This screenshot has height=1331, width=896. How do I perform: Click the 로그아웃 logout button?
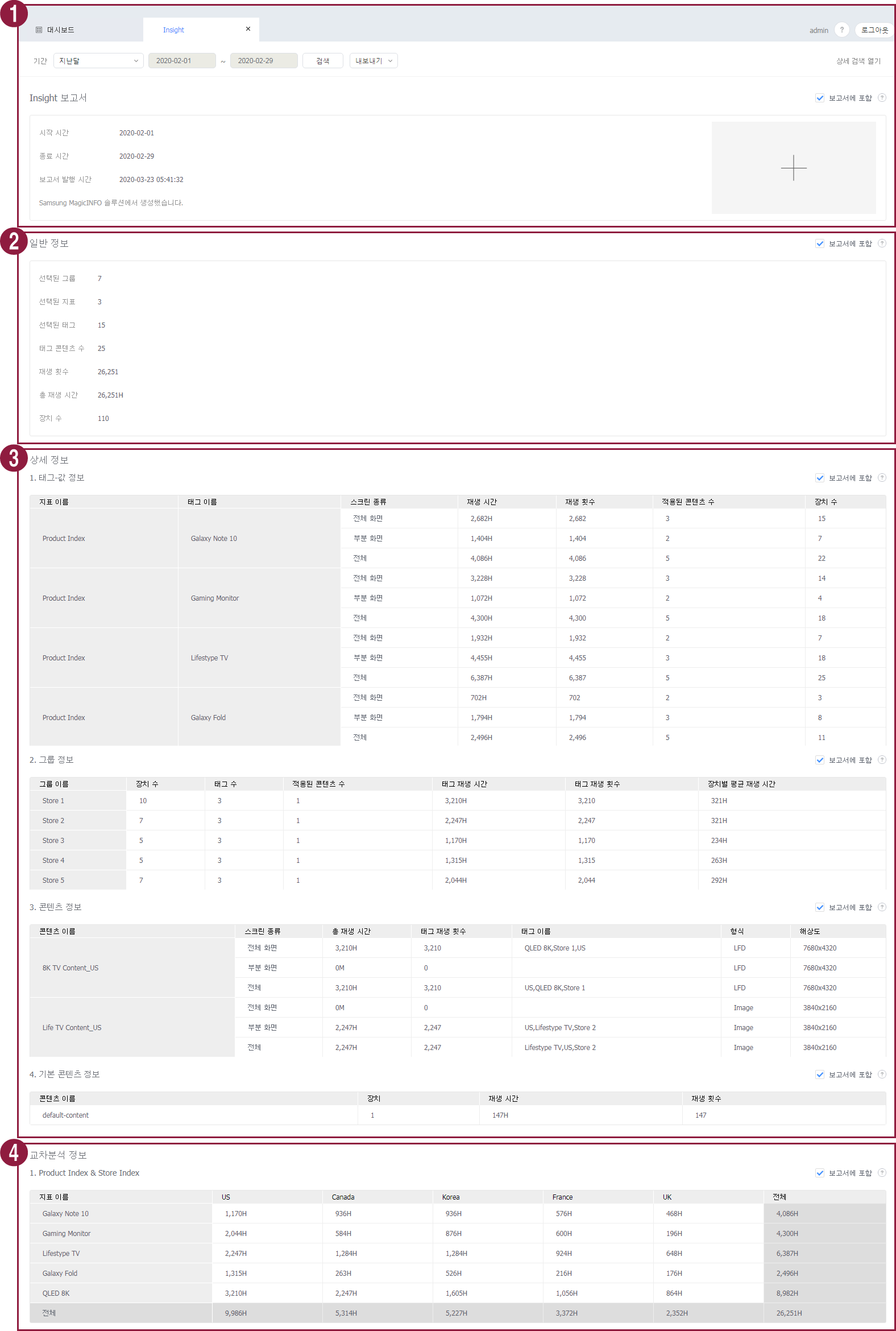point(874,30)
